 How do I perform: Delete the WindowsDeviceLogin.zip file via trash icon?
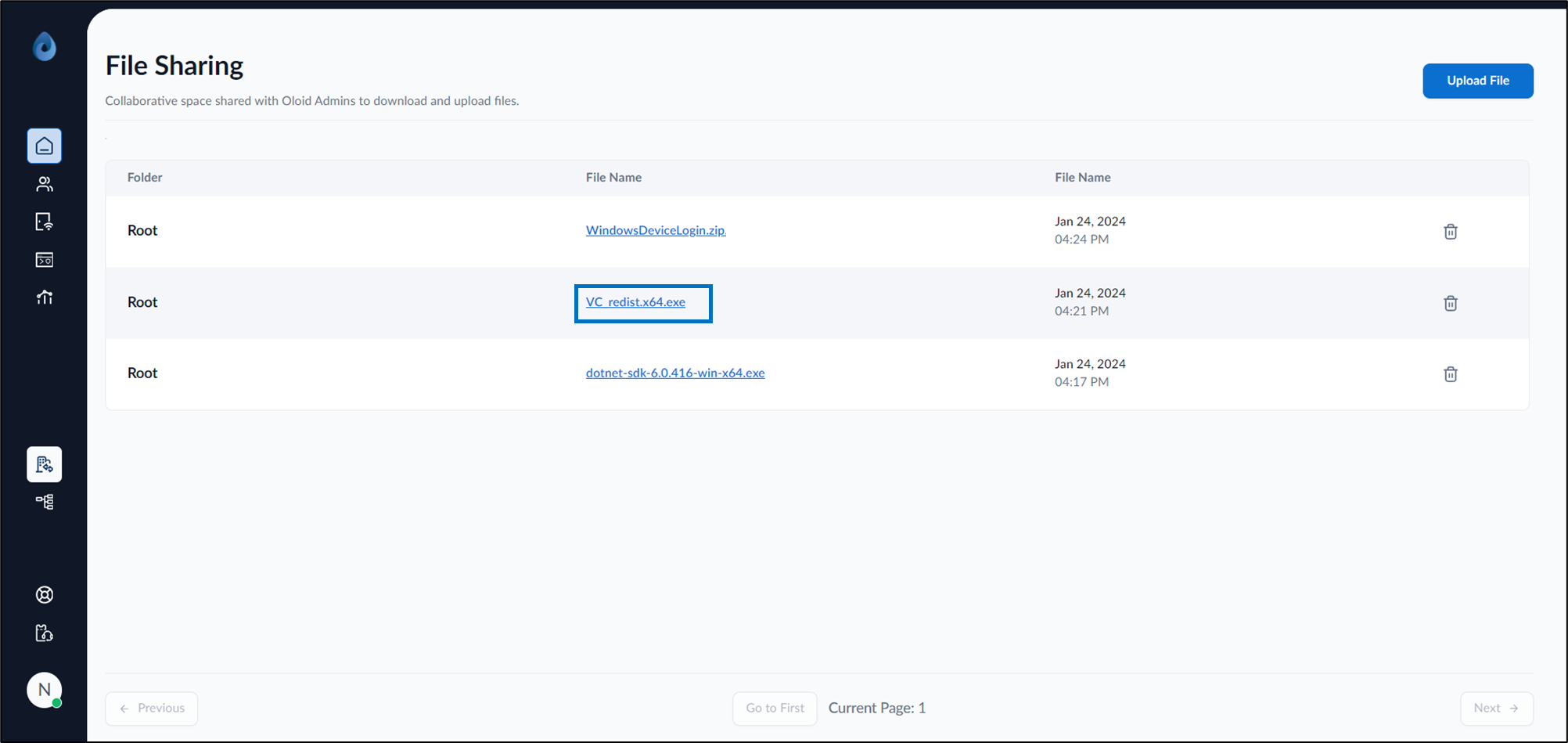(x=1451, y=231)
